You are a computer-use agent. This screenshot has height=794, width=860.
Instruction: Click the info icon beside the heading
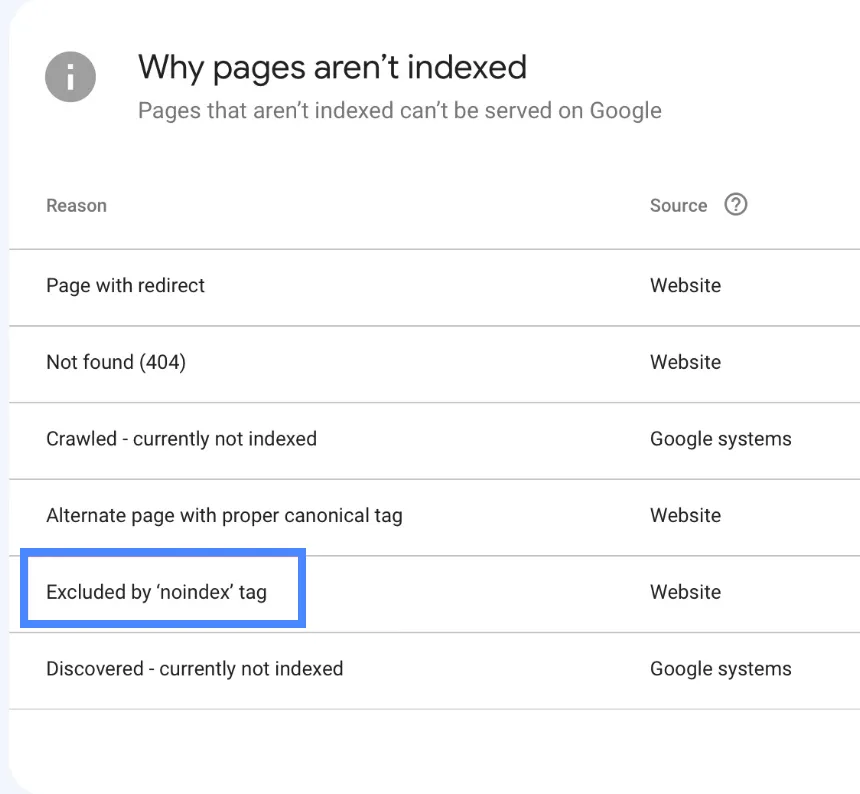(x=70, y=77)
